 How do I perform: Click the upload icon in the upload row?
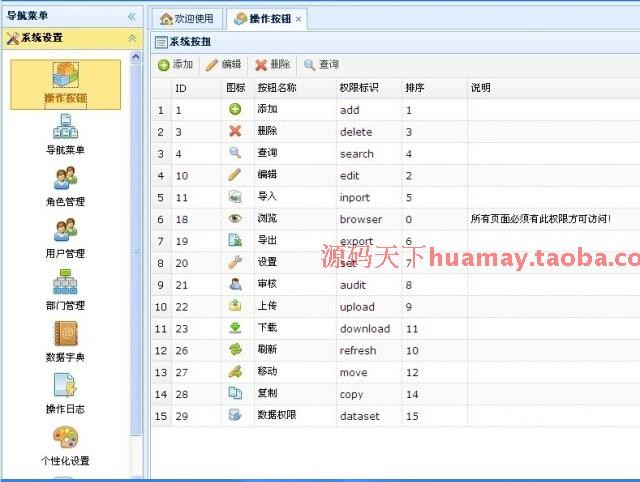pos(235,306)
